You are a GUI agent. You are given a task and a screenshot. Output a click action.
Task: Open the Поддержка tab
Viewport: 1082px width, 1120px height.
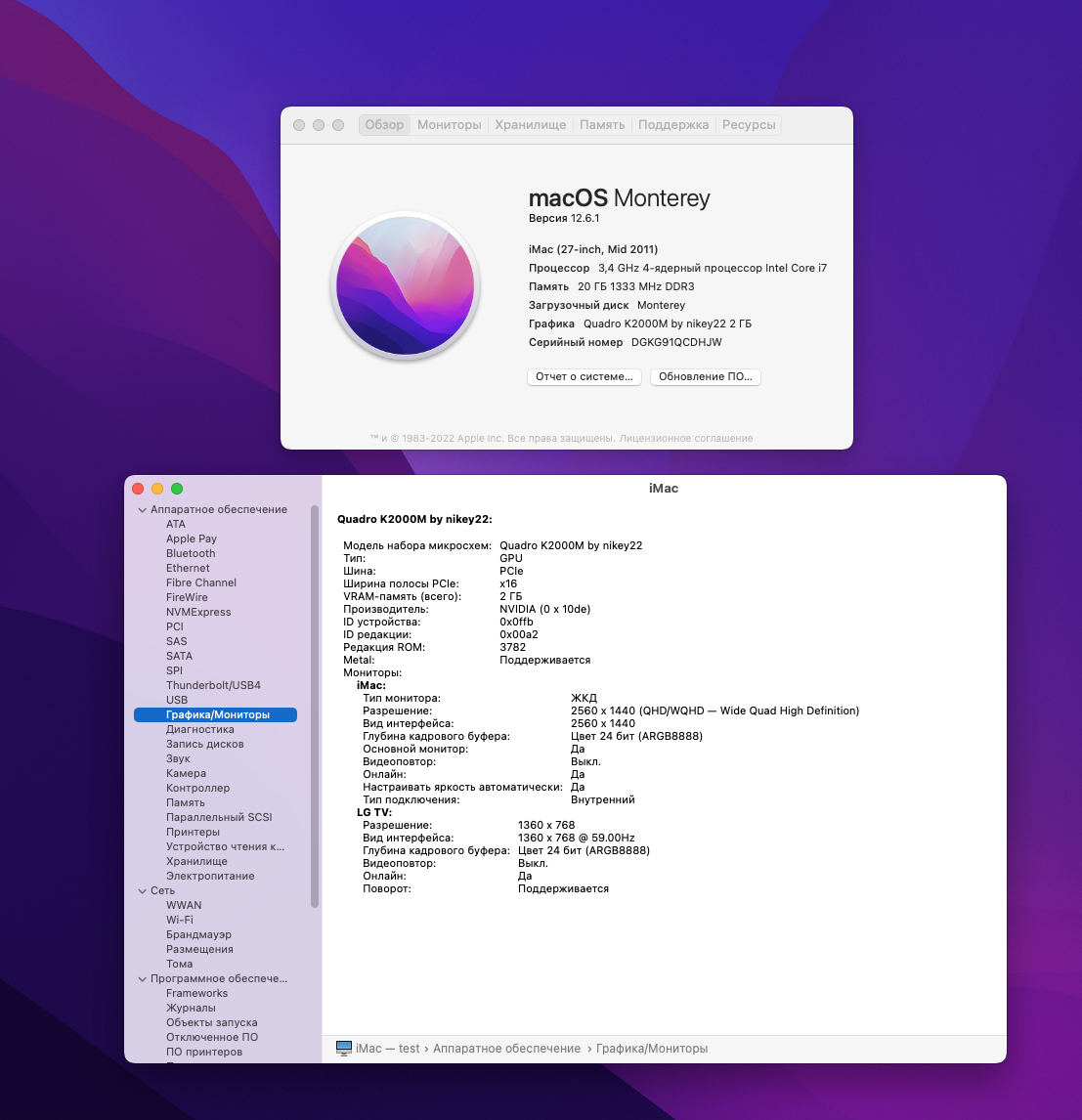673,125
